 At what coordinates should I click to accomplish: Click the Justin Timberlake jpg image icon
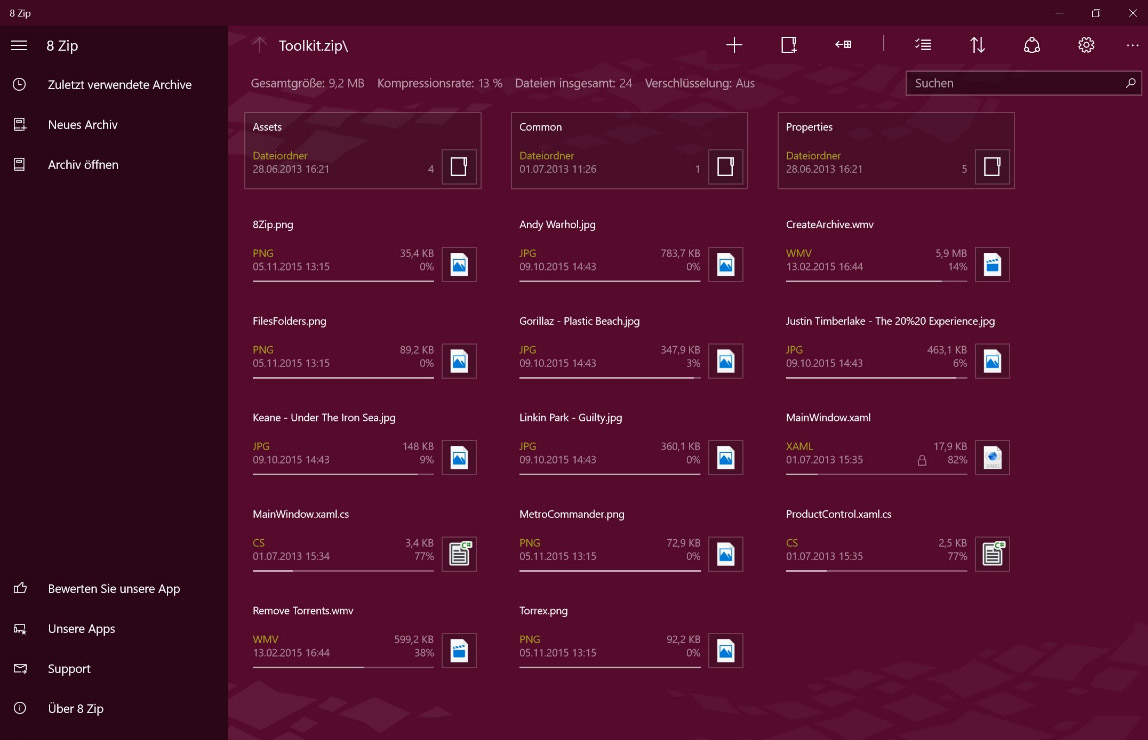pos(992,361)
